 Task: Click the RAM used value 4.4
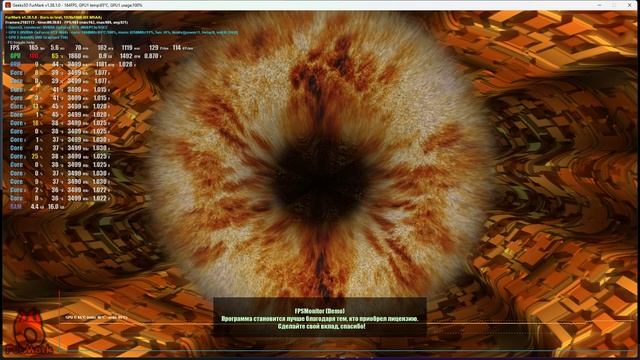point(34,207)
